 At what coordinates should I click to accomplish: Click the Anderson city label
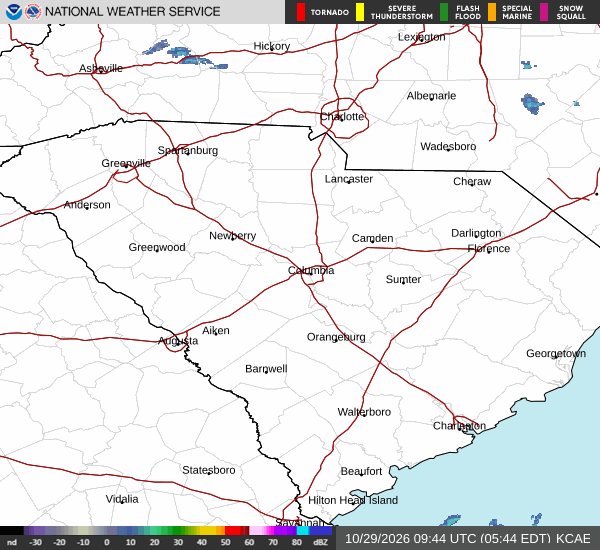tap(87, 205)
